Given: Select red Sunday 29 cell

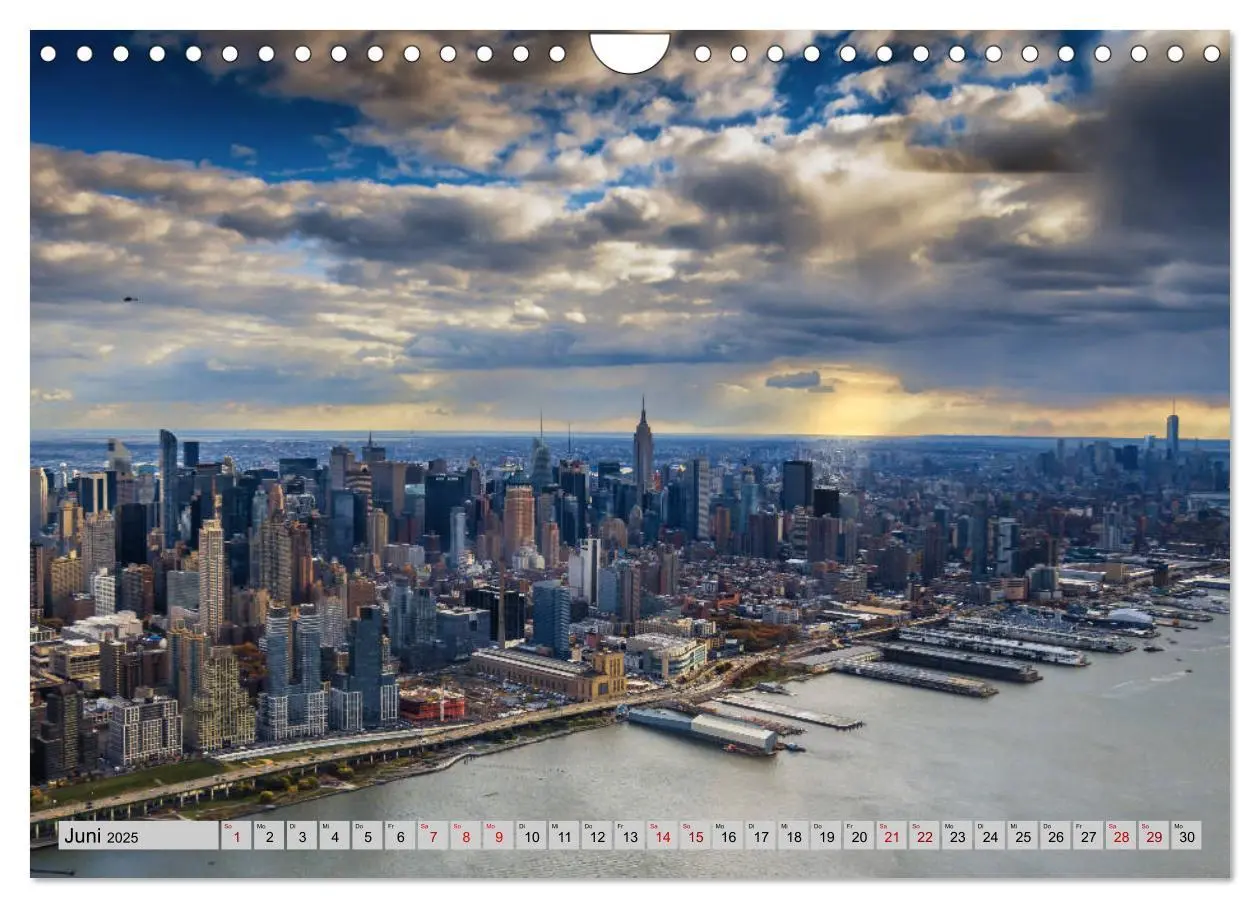Looking at the screenshot, I should (x=1155, y=836).
